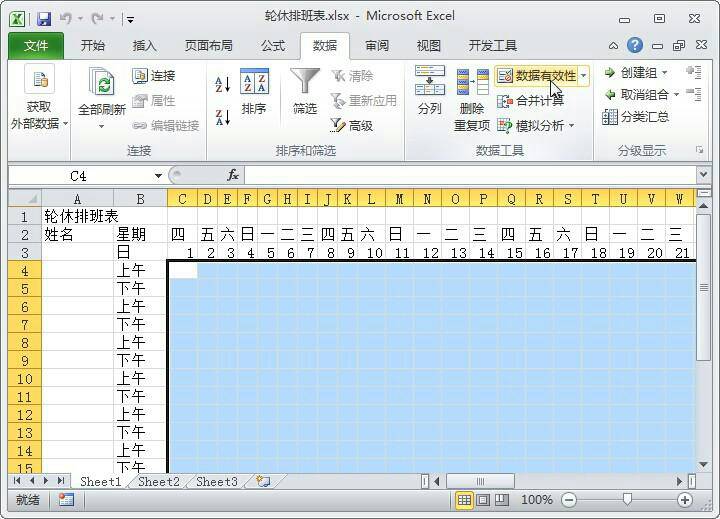Click the 分类汇总 subtotal button
The width and height of the screenshot is (720, 519).
pyautogui.click(x=636, y=117)
